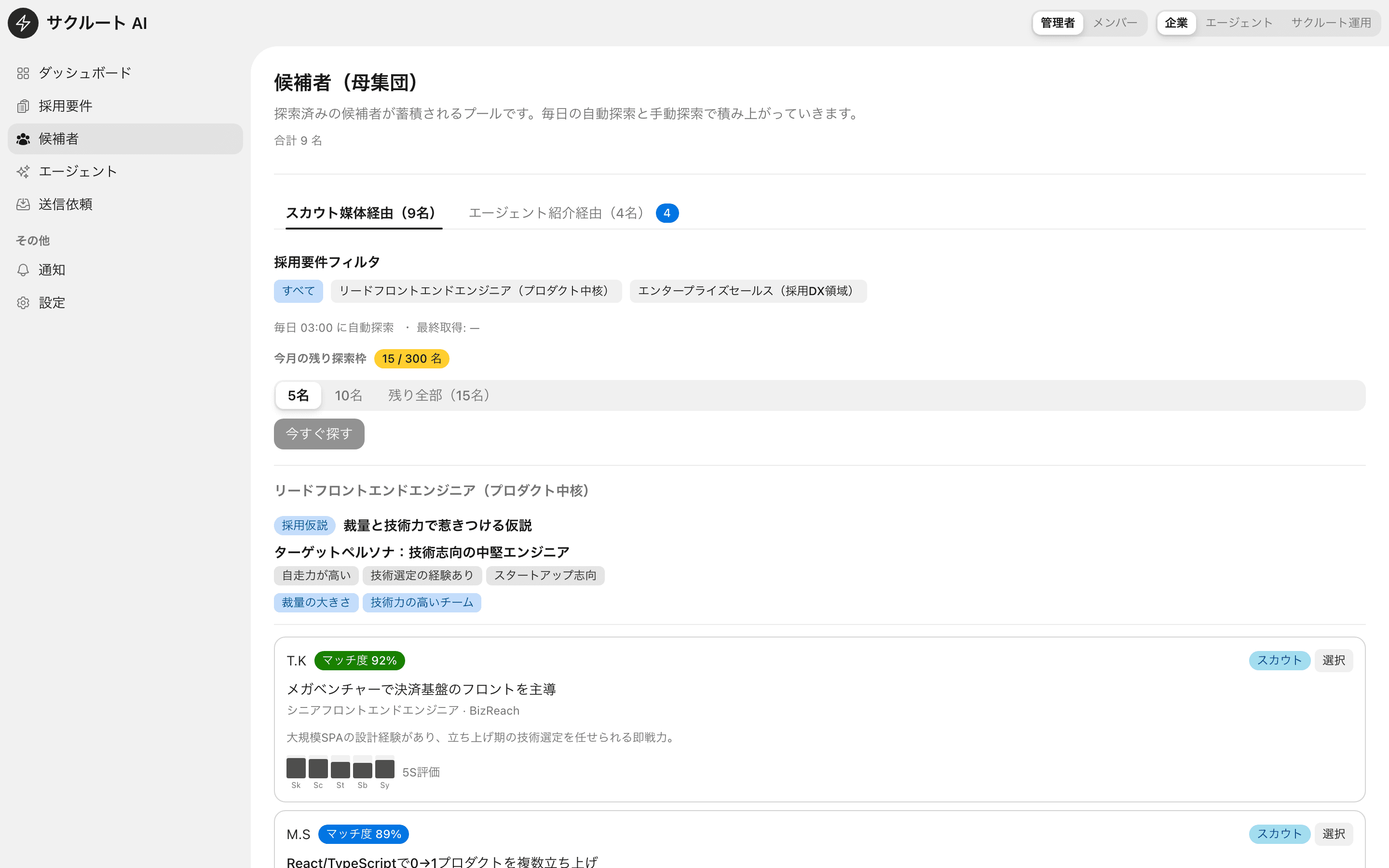The image size is (1389, 868).
Task: Click the 採用要件 clipboard icon
Action: 23,106
